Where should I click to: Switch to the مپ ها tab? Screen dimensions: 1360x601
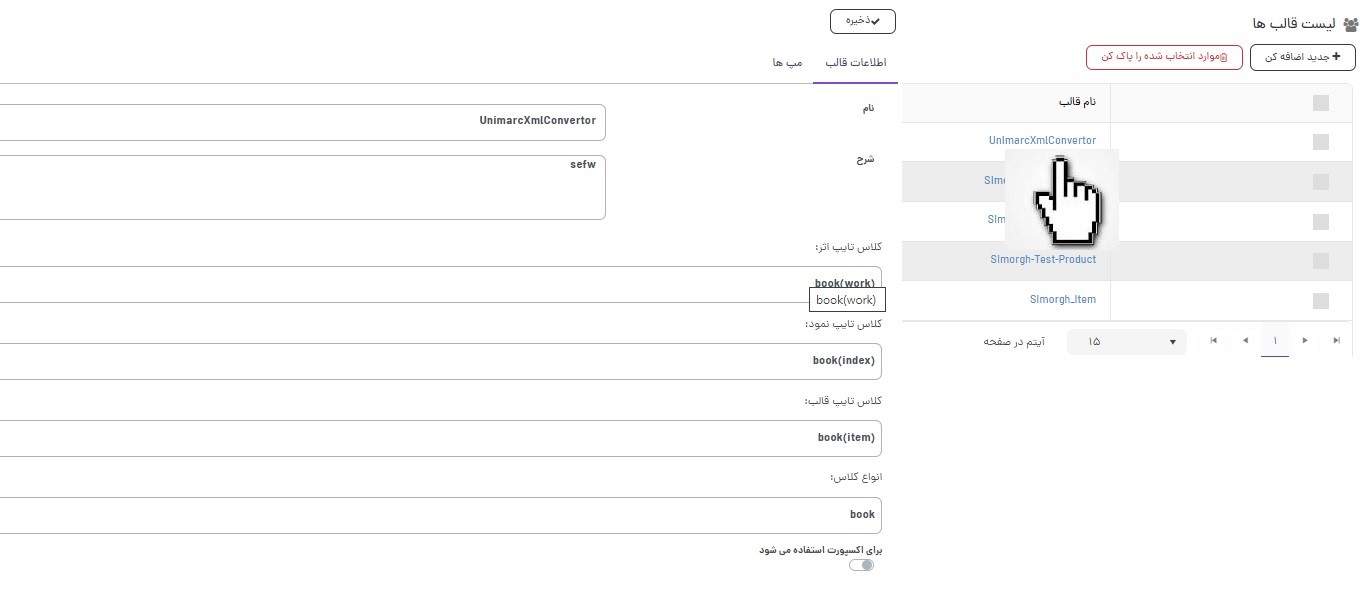[787, 63]
